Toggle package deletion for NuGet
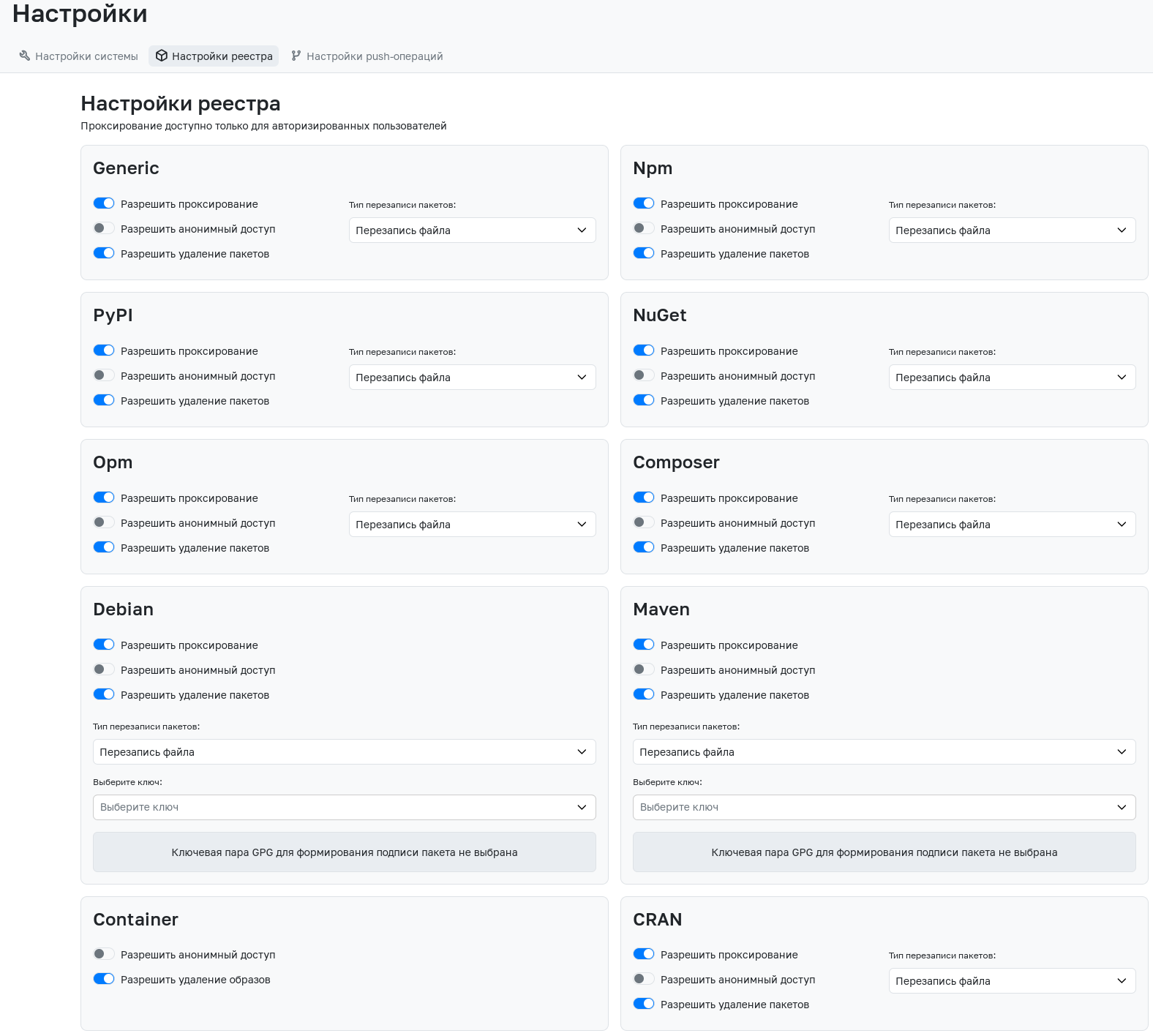 tap(644, 400)
